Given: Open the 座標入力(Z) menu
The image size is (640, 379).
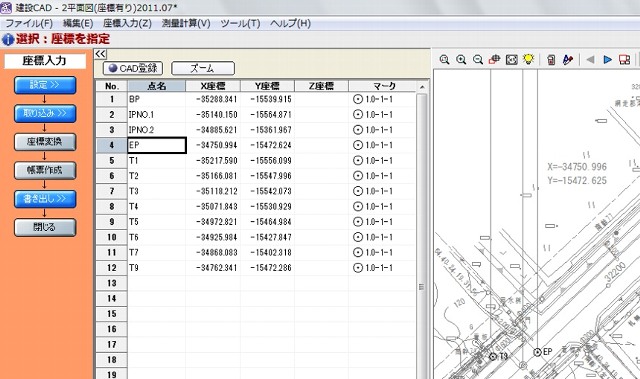Looking at the screenshot, I should pyautogui.click(x=127, y=24).
